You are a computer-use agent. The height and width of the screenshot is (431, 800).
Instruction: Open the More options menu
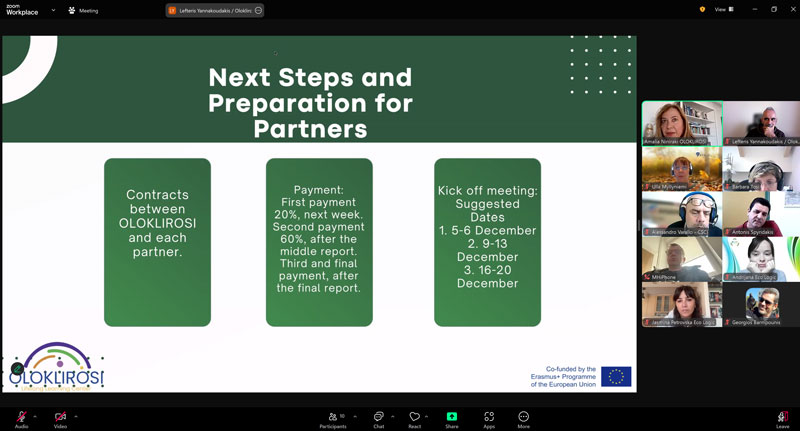(x=523, y=417)
